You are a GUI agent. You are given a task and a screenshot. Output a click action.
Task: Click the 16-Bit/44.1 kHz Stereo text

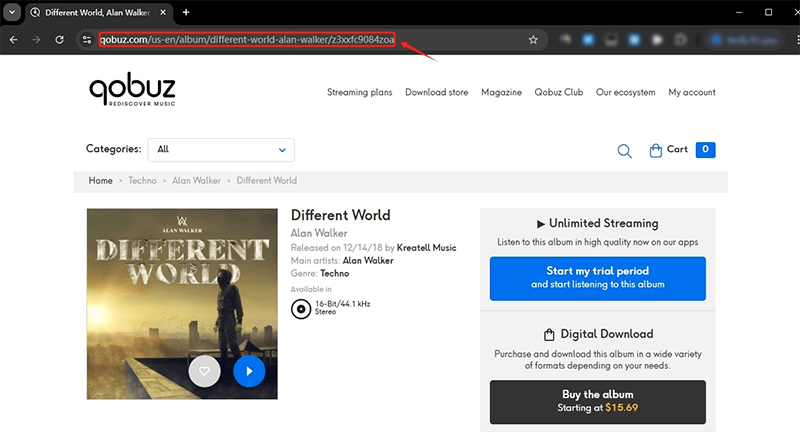pos(342,308)
